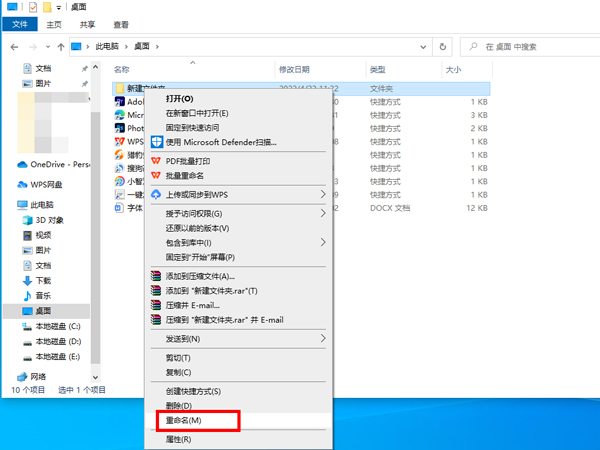Go back with the back arrow
This screenshot has height=450, width=600.
tap(14, 47)
